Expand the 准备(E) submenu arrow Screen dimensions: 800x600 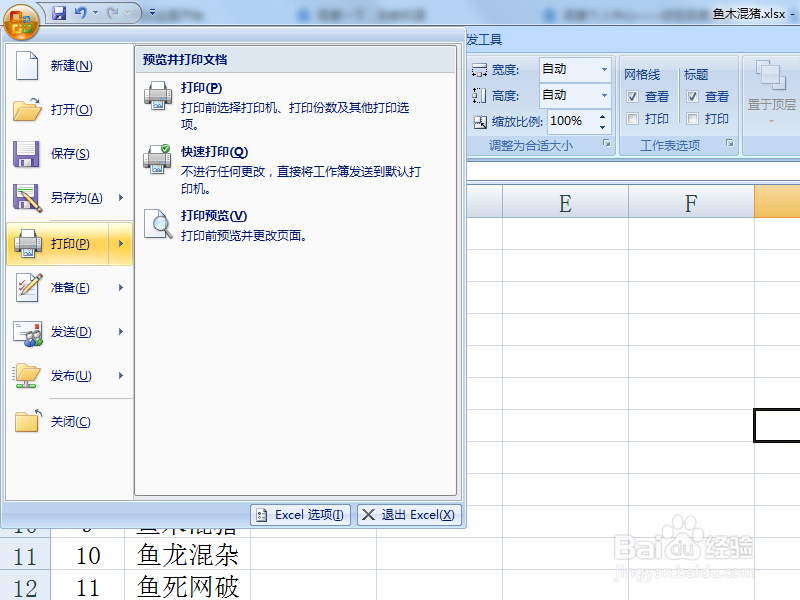pos(121,288)
